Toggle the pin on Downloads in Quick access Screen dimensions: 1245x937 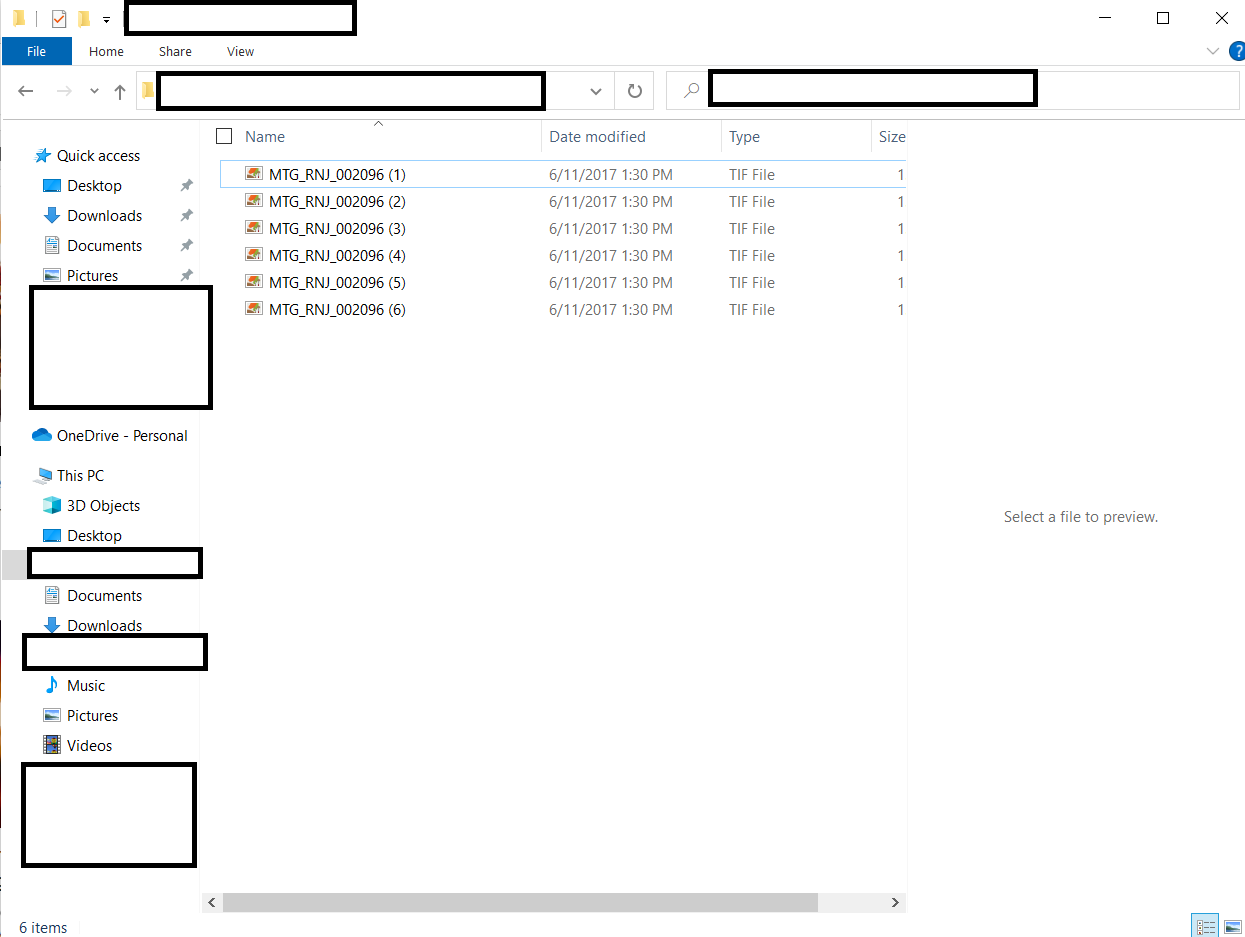185,215
